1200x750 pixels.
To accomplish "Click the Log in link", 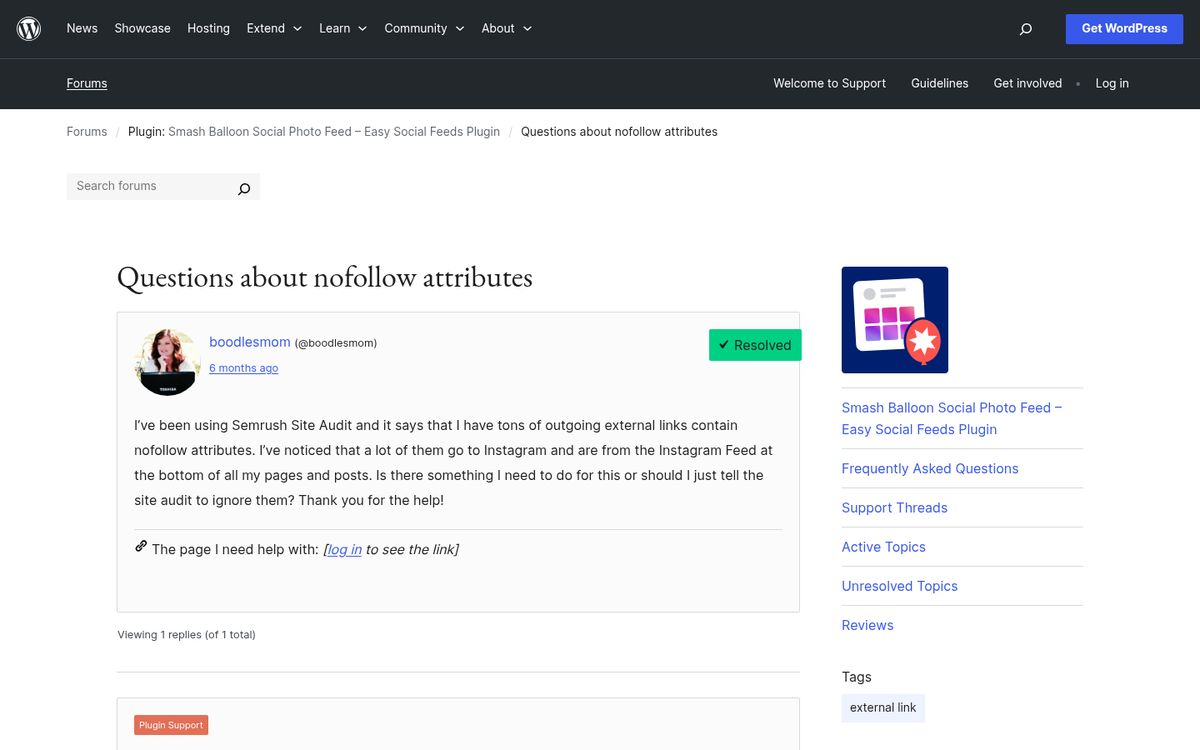I will point(1112,83).
